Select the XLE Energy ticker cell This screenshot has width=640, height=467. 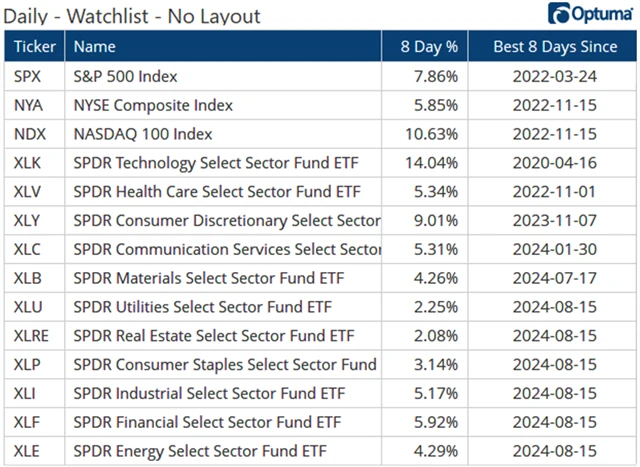(29, 452)
